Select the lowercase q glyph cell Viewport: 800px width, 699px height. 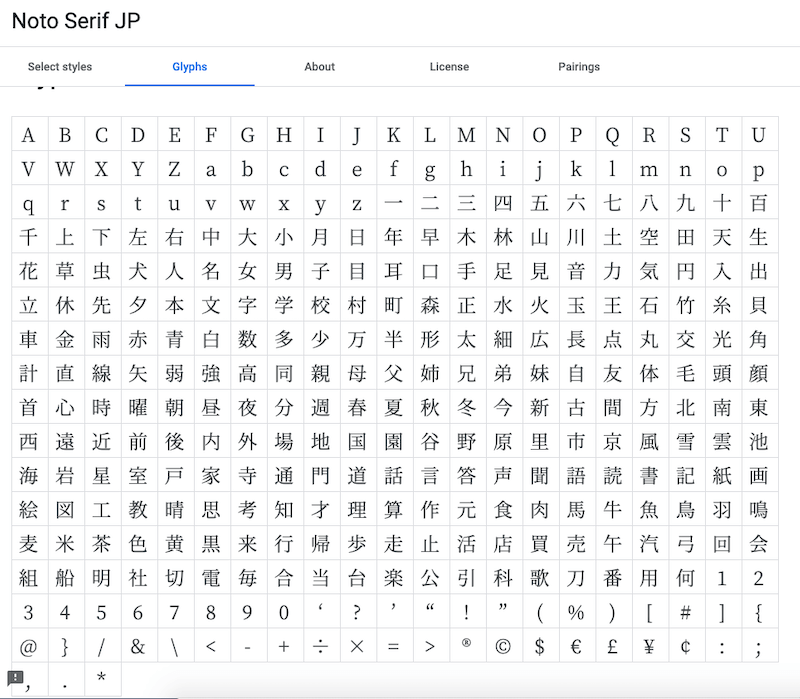click(30, 202)
